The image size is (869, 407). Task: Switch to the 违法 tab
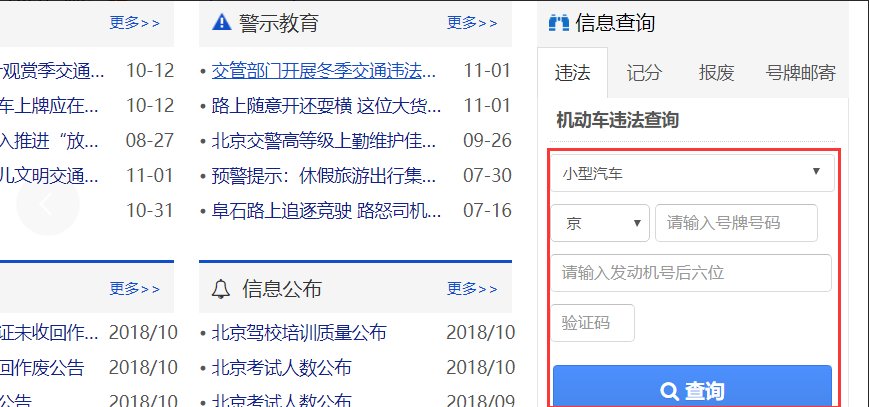572,73
